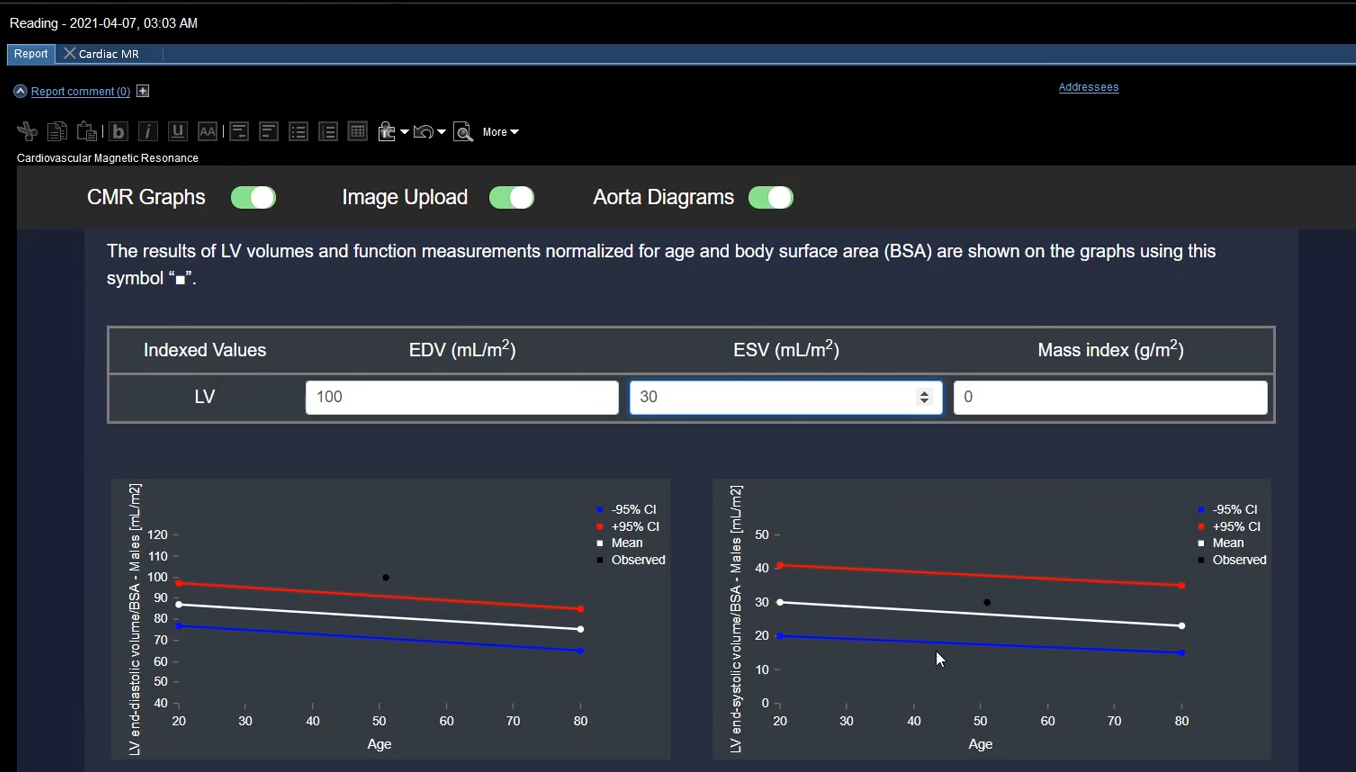
Task: Click the Copy icon in toolbar
Action: coord(57,132)
